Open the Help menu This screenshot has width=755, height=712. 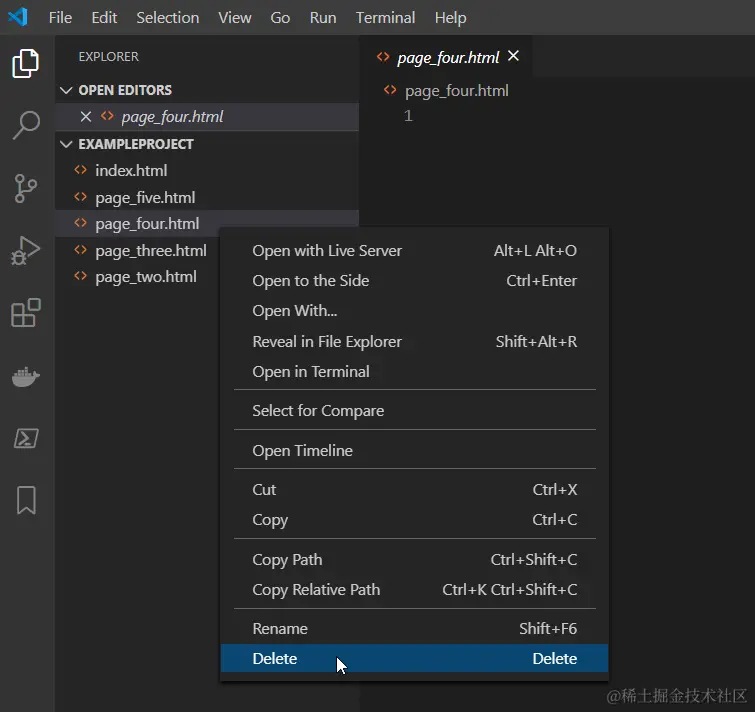pos(450,18)
